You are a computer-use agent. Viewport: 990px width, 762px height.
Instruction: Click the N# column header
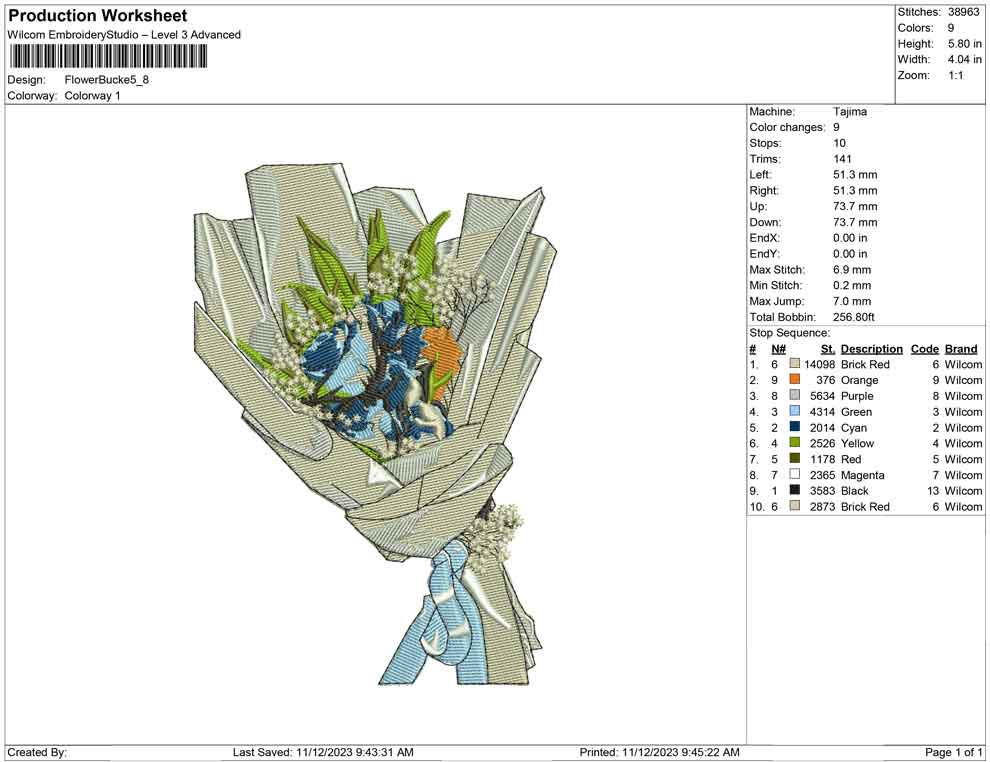778,348
